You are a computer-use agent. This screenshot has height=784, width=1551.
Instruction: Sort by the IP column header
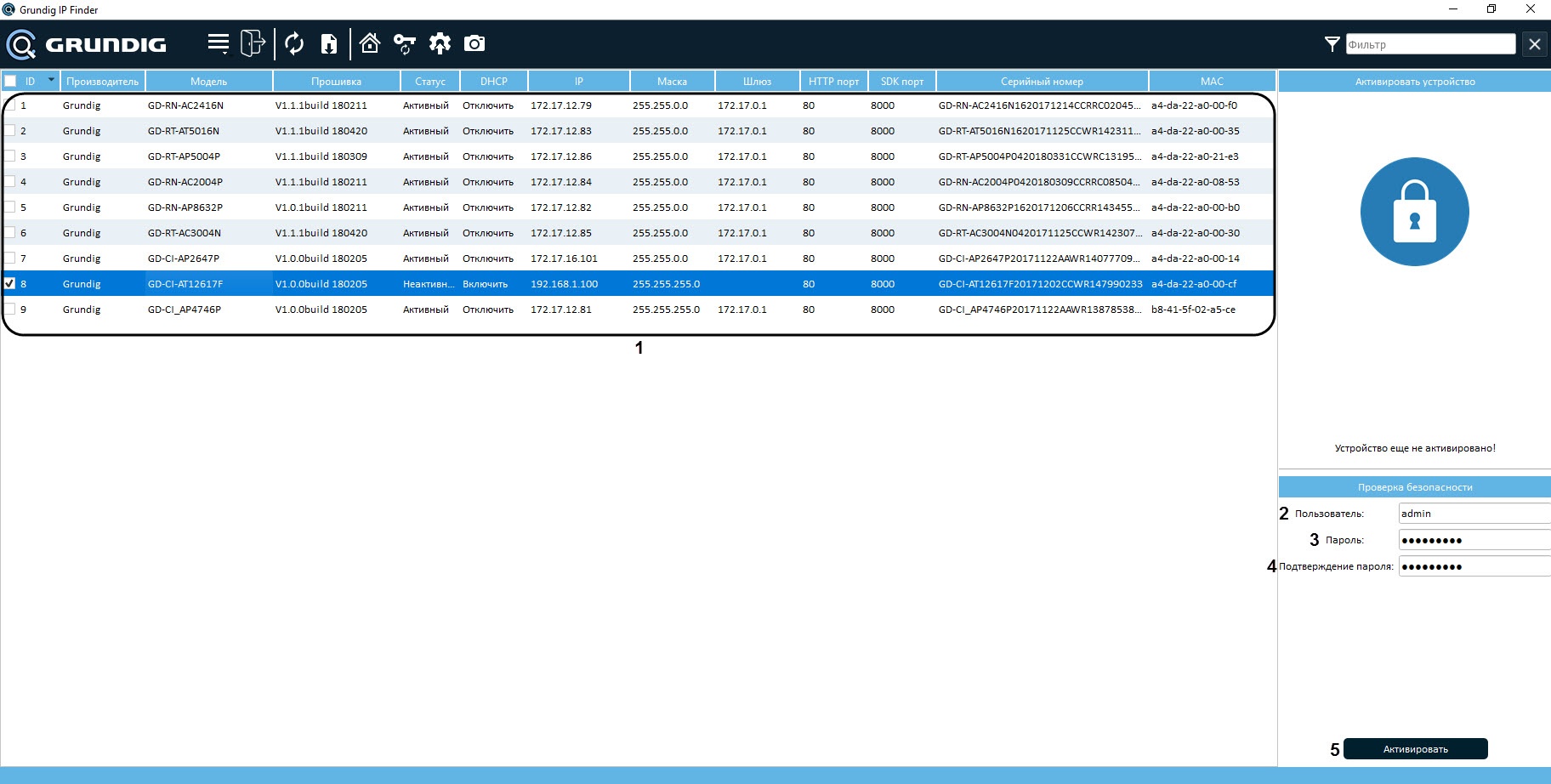pyautogui.click(x=578, y=82)
